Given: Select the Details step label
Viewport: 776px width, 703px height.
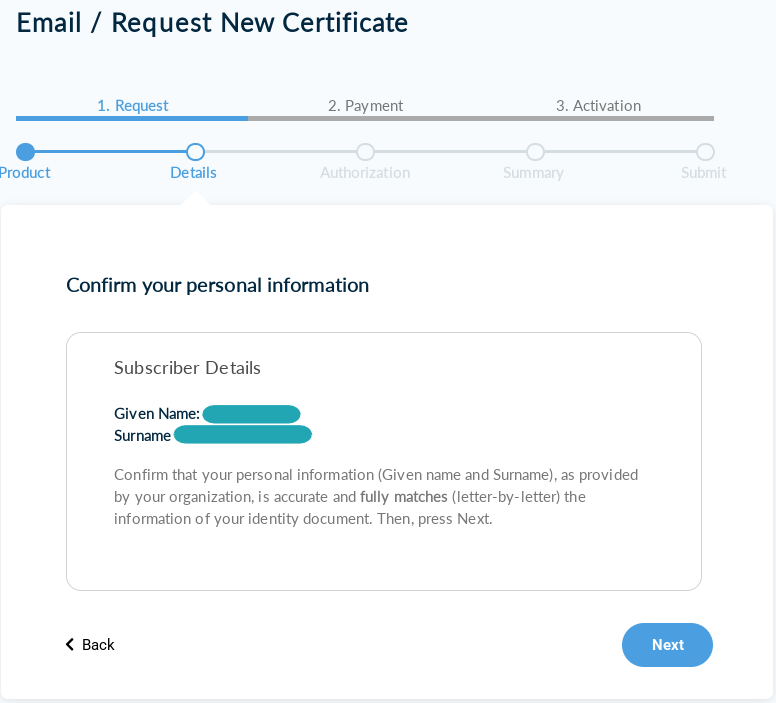Looking at the screenshot, I should coord(193,173).
